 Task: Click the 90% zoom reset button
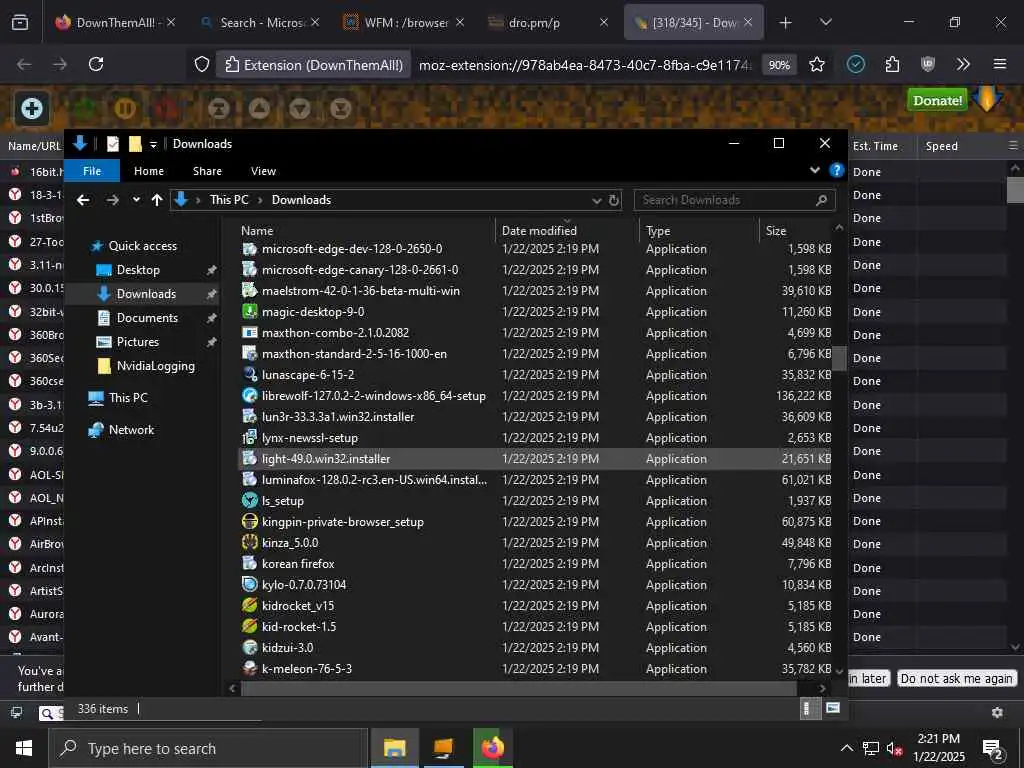pyautogui.click(x=779, y=65)
